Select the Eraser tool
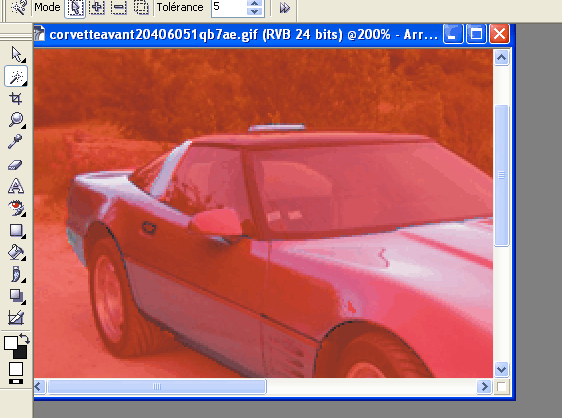Image resolution: width=562 pixels, height=418 pixels. point(16,164)
